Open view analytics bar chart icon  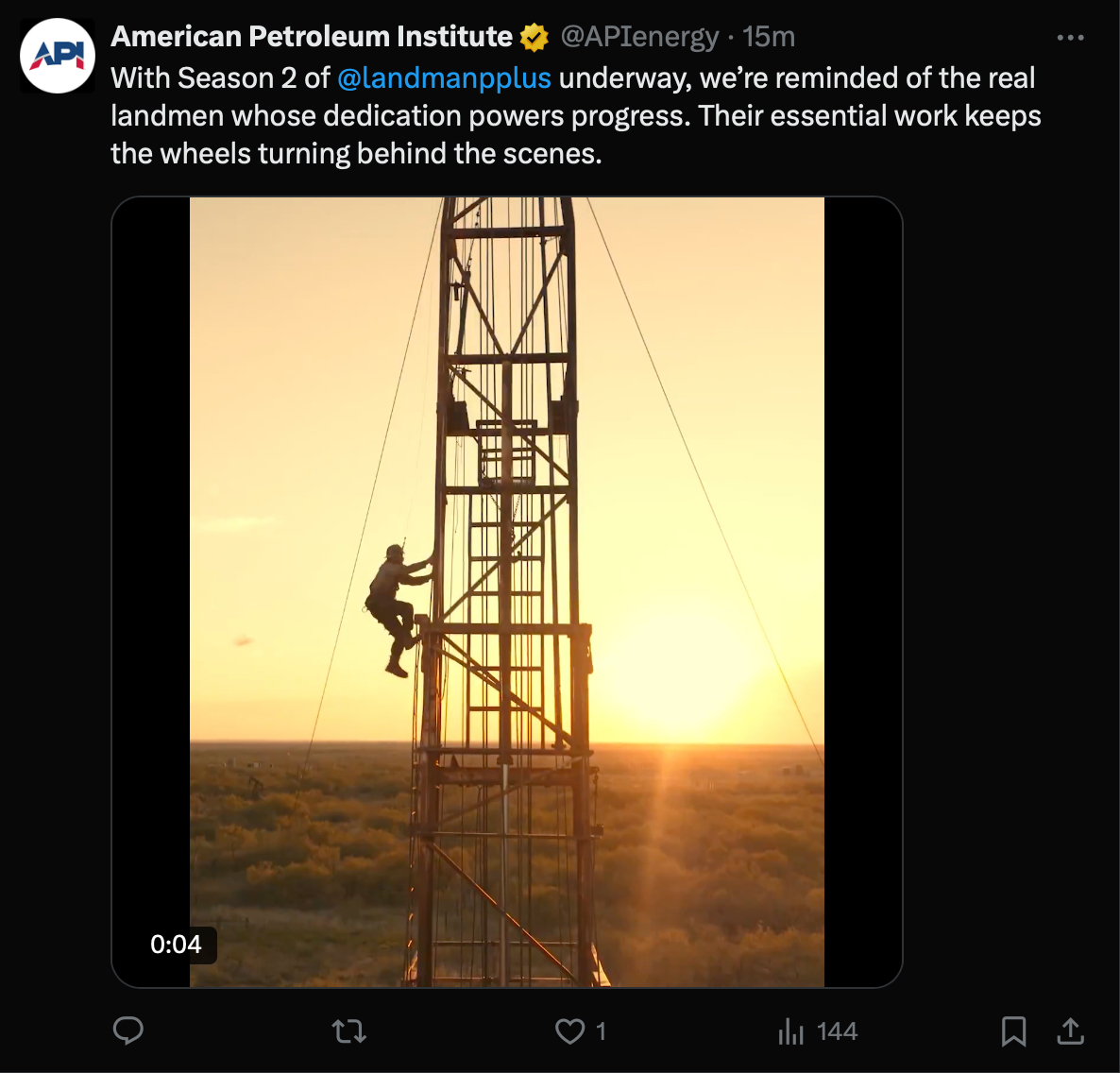click(790, 1031)
